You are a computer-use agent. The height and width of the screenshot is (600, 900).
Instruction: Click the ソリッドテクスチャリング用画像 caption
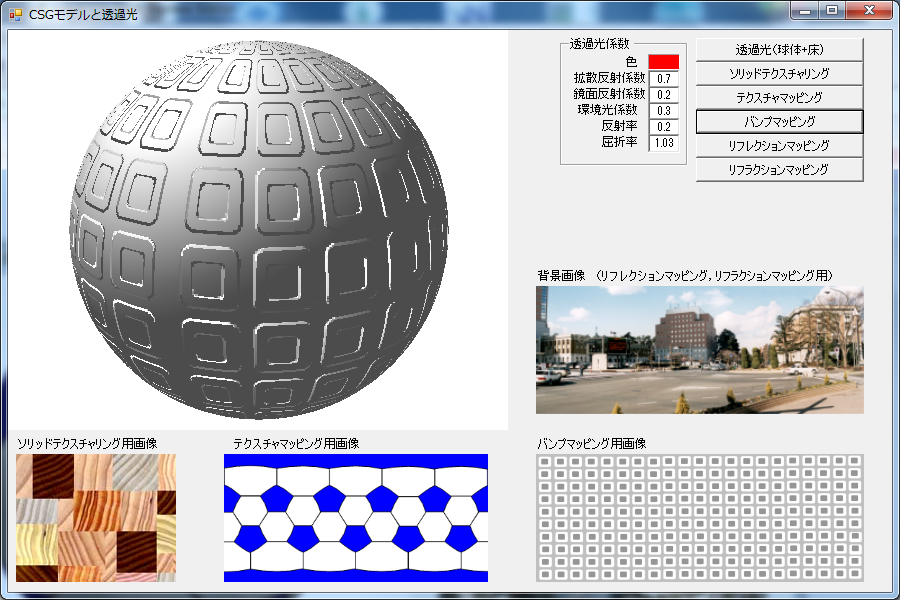87,443
